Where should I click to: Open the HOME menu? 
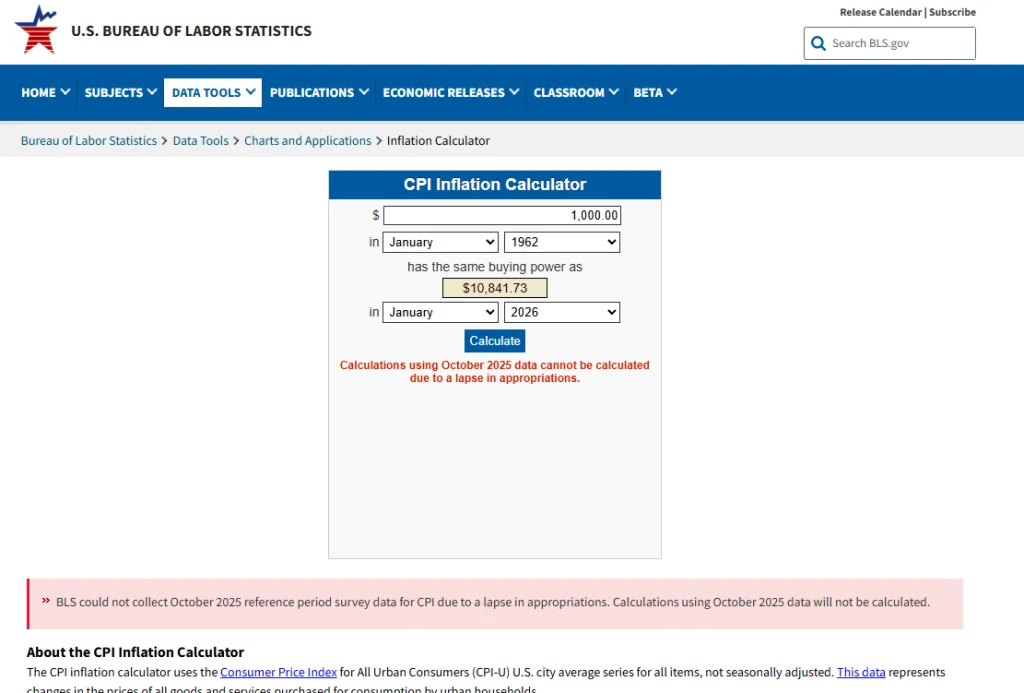(x=45, y=93)
